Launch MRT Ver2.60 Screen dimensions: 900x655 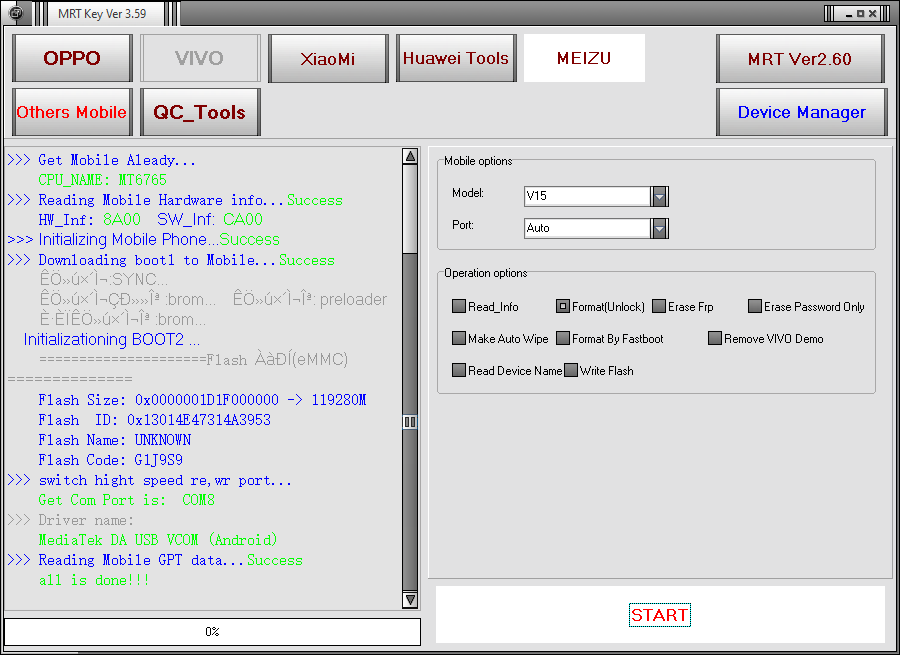(800, 59)
